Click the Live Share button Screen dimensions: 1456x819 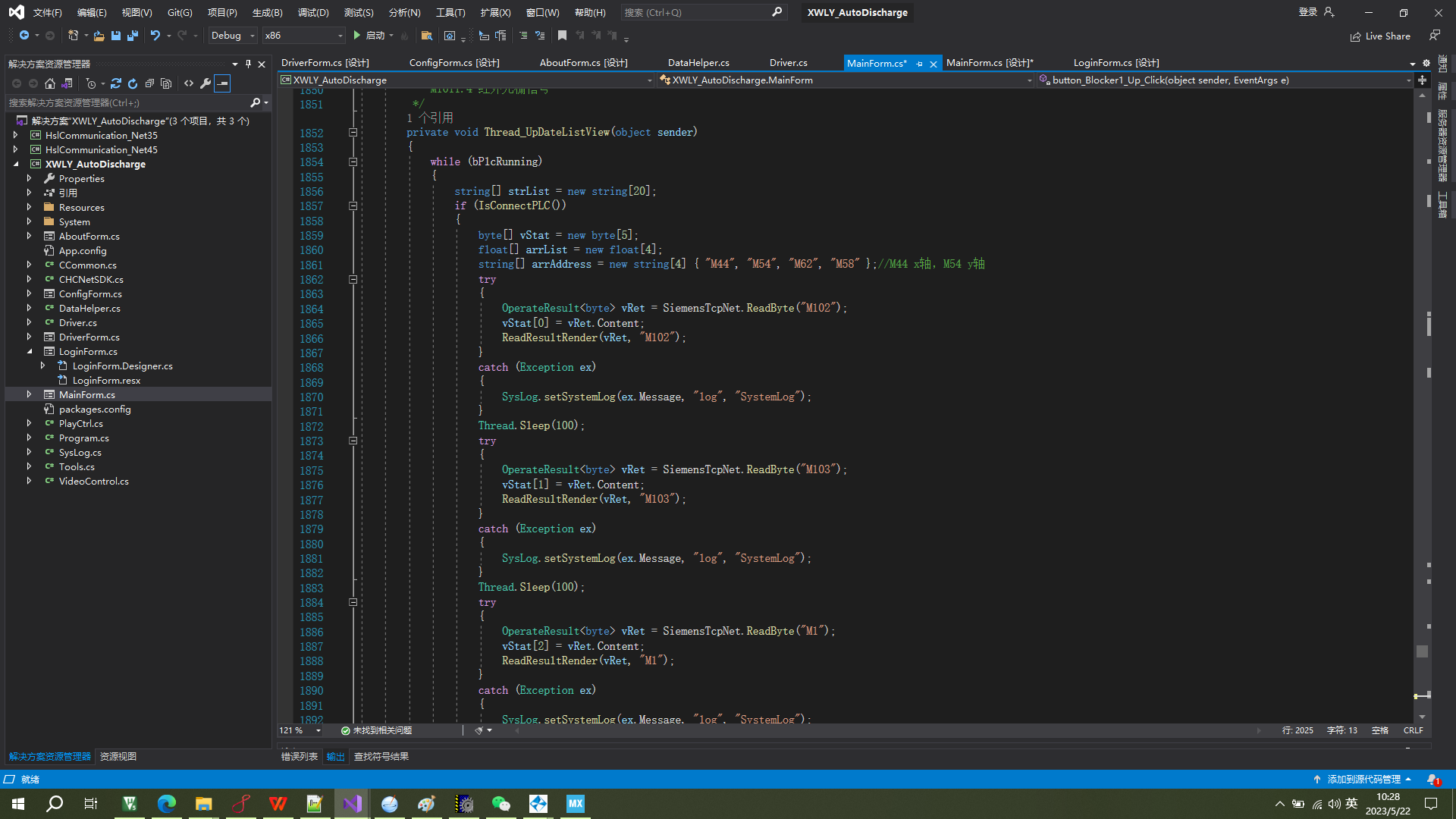click(x=1380, y=36)
